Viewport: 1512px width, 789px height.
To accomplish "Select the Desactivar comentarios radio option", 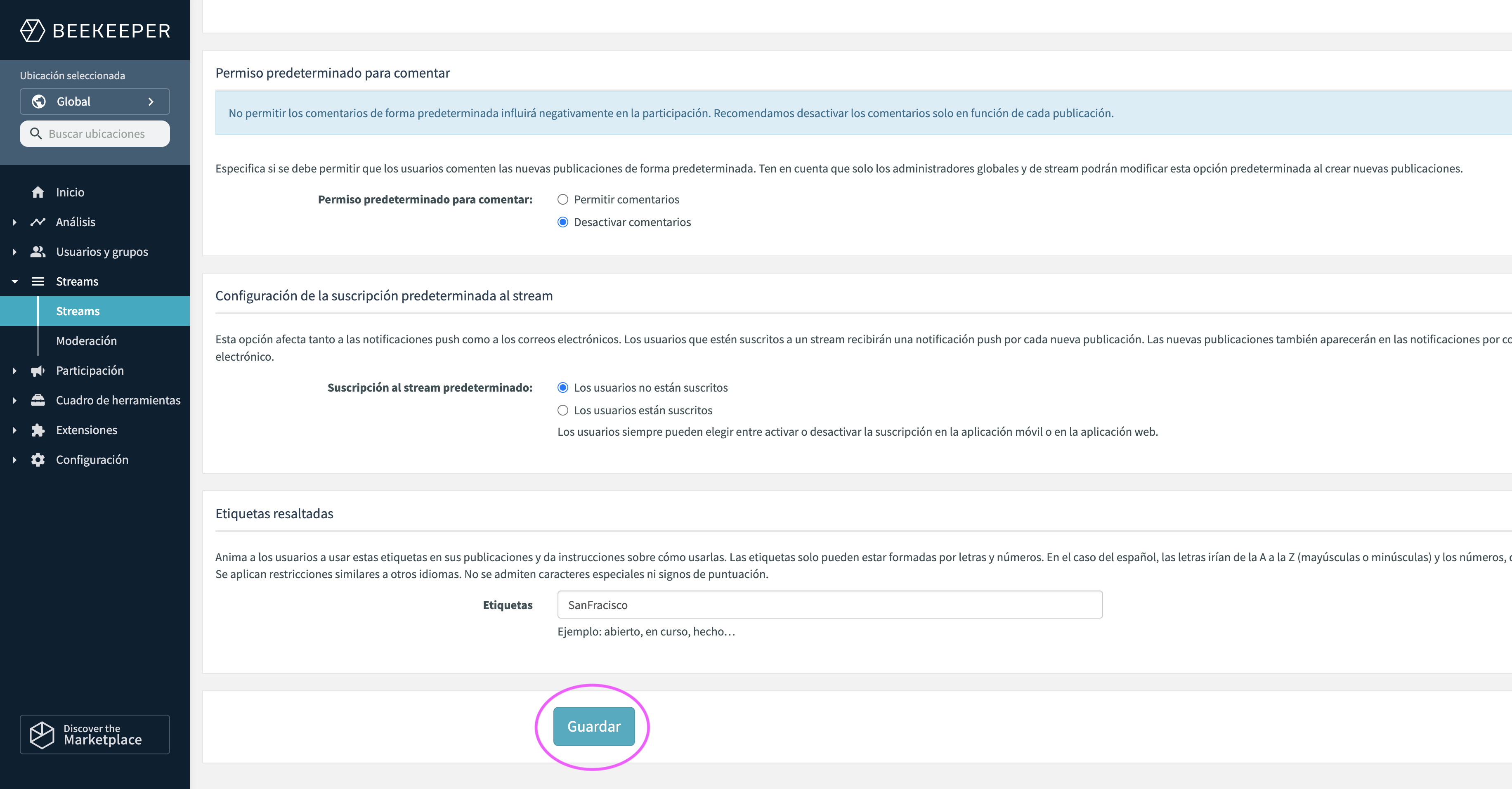I will [562, 222].
